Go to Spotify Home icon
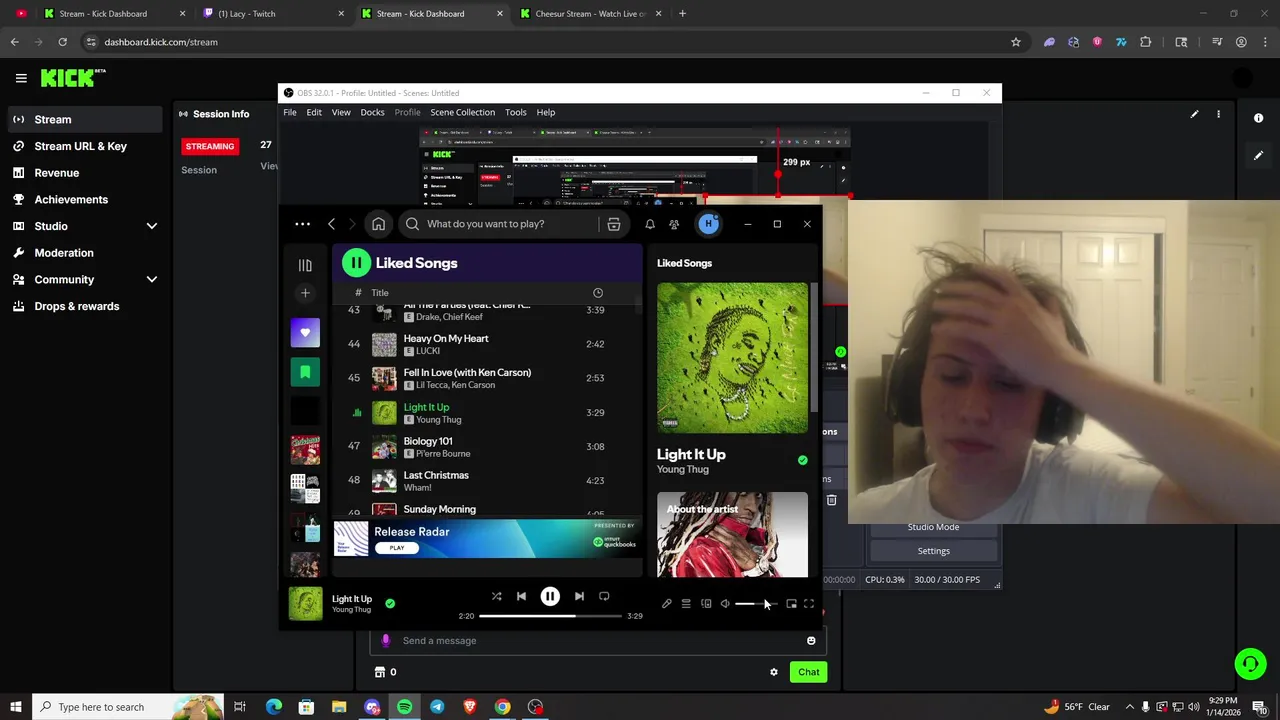1280x720 pixels. click(x=378, y=224)
